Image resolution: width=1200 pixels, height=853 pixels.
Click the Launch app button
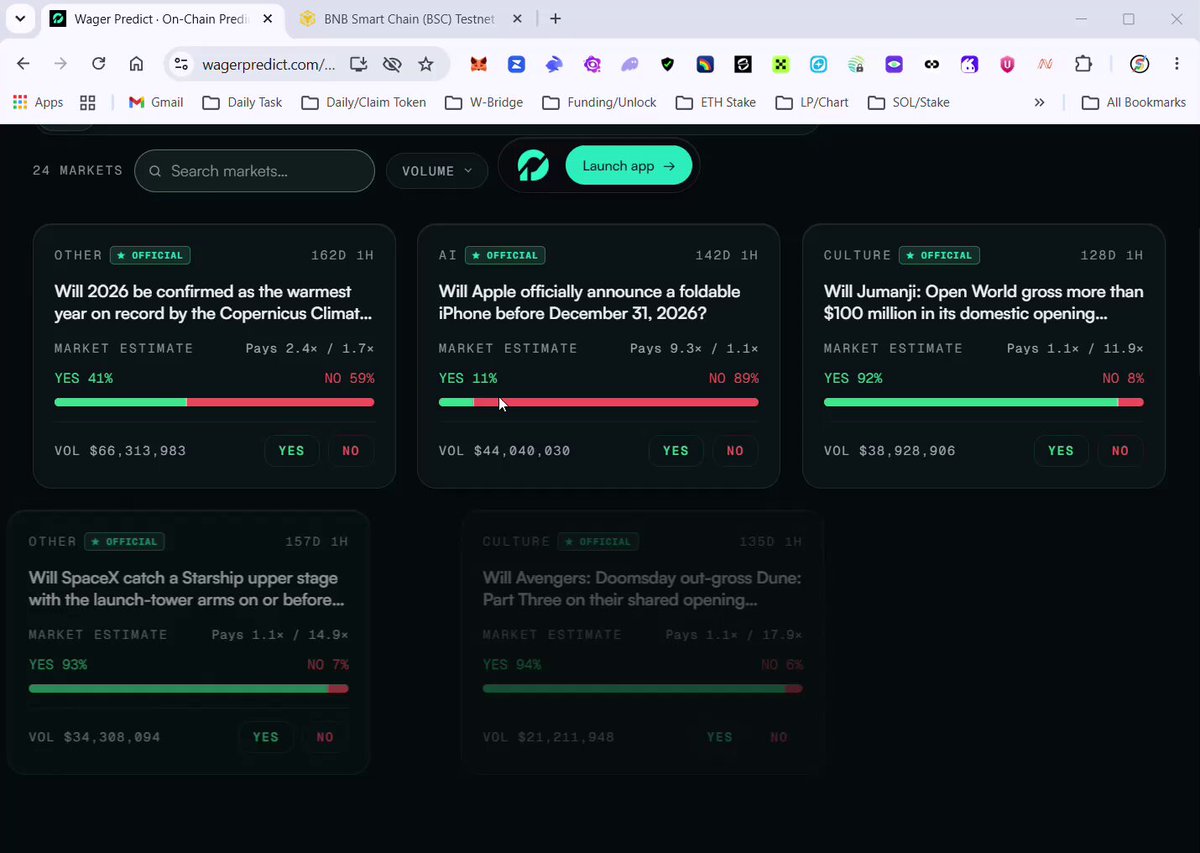(629, 166)
